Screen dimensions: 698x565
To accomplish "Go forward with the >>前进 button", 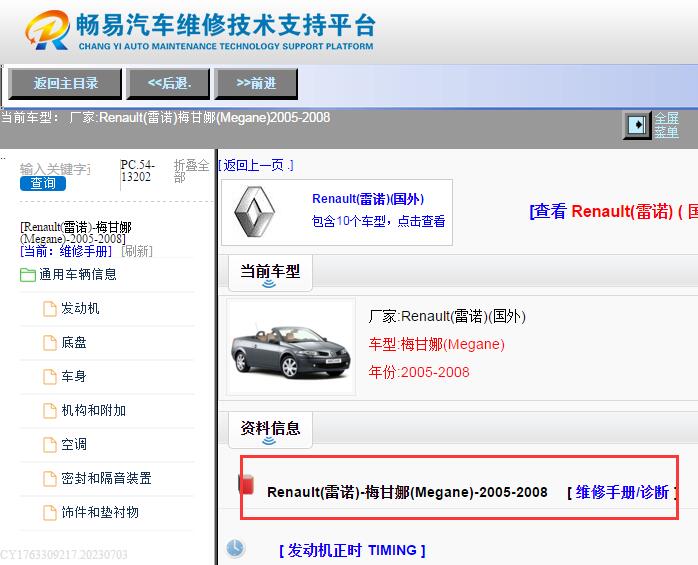I will 256,84.
